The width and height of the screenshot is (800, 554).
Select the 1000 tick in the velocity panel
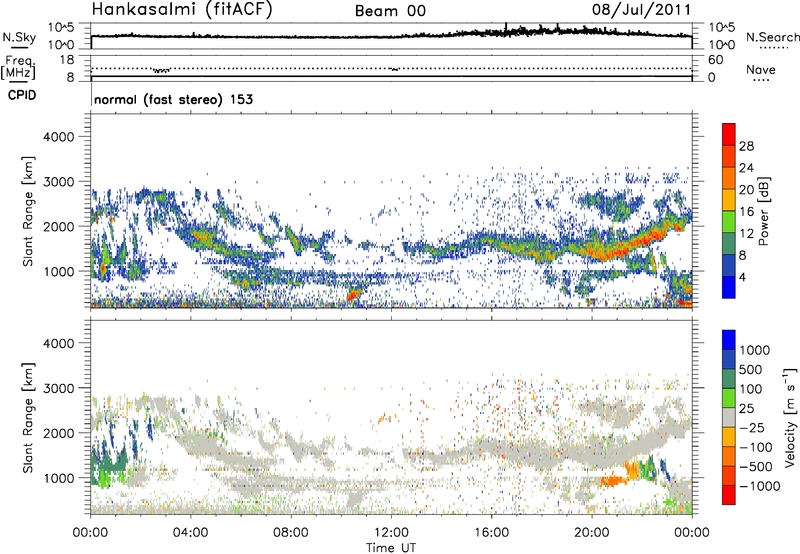tap(59, 478)
